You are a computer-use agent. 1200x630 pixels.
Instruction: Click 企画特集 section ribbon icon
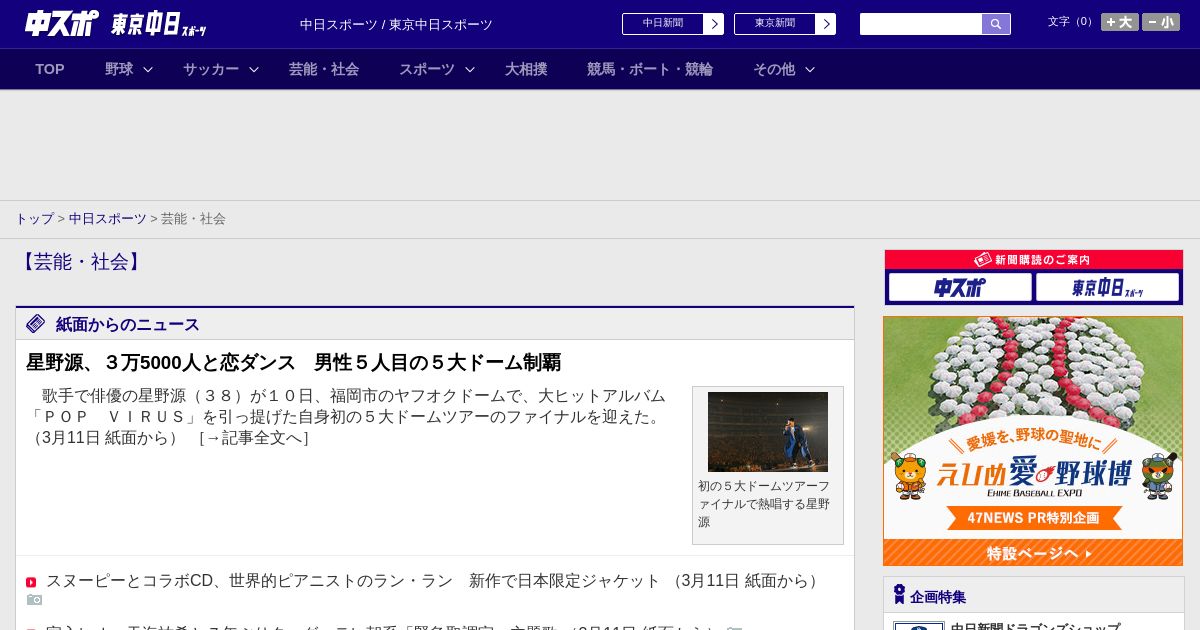click(899, 595)
